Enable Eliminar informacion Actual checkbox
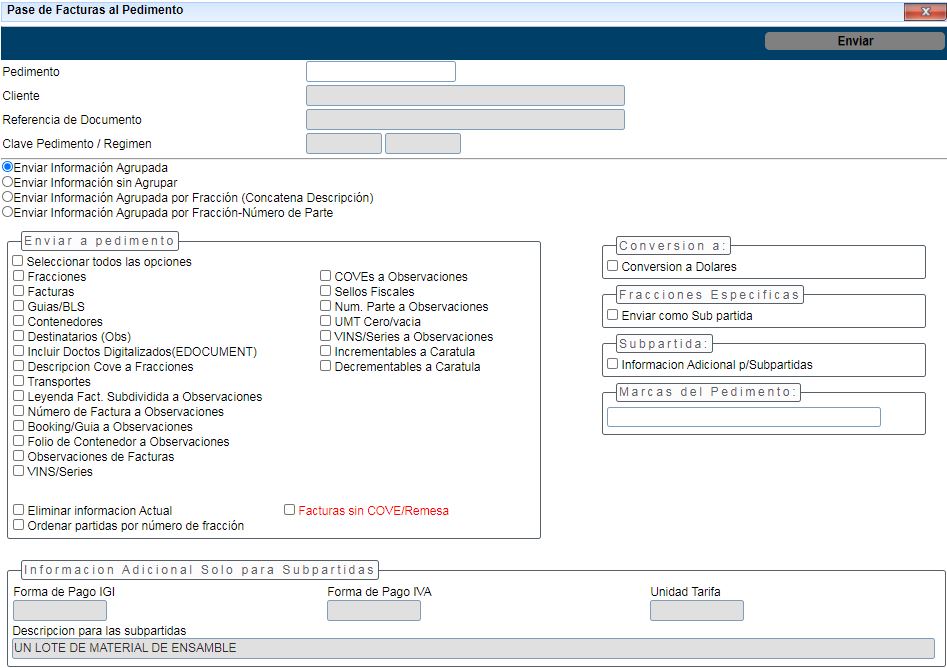 click(x=19, y=510)
